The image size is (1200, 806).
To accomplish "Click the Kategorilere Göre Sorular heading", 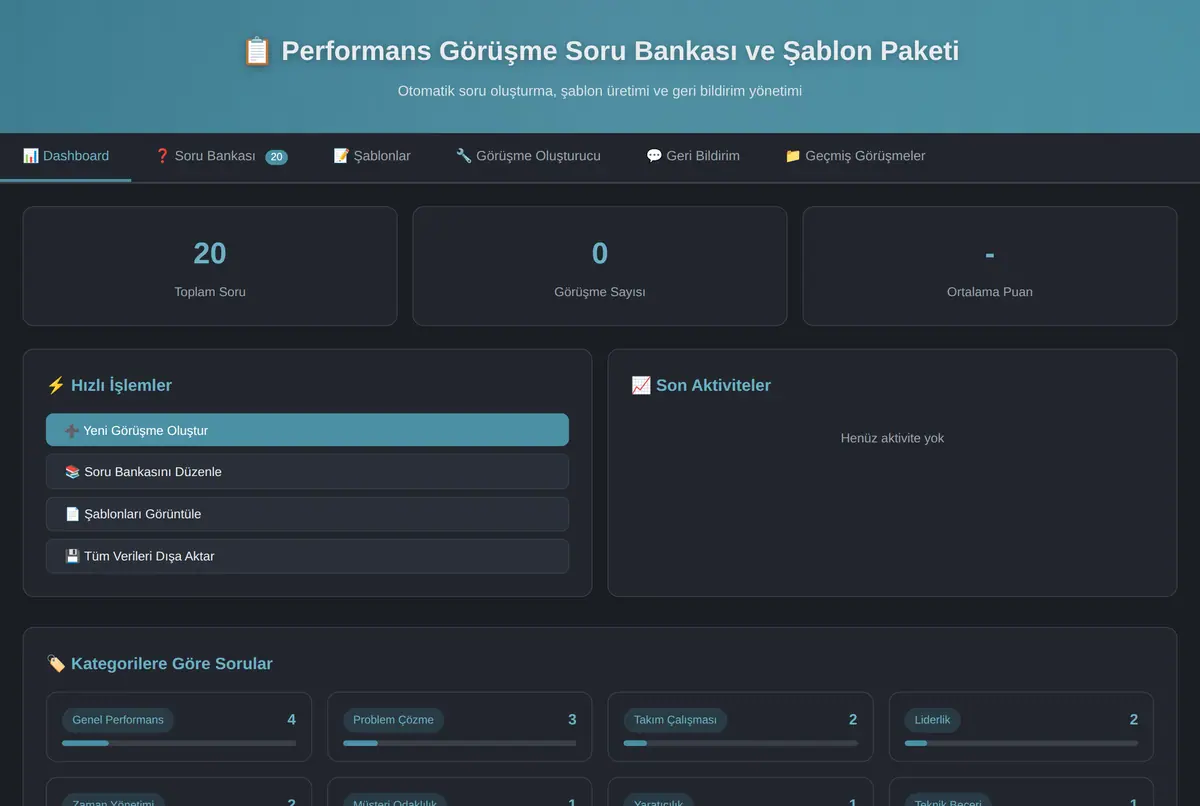I will point(160,664).
